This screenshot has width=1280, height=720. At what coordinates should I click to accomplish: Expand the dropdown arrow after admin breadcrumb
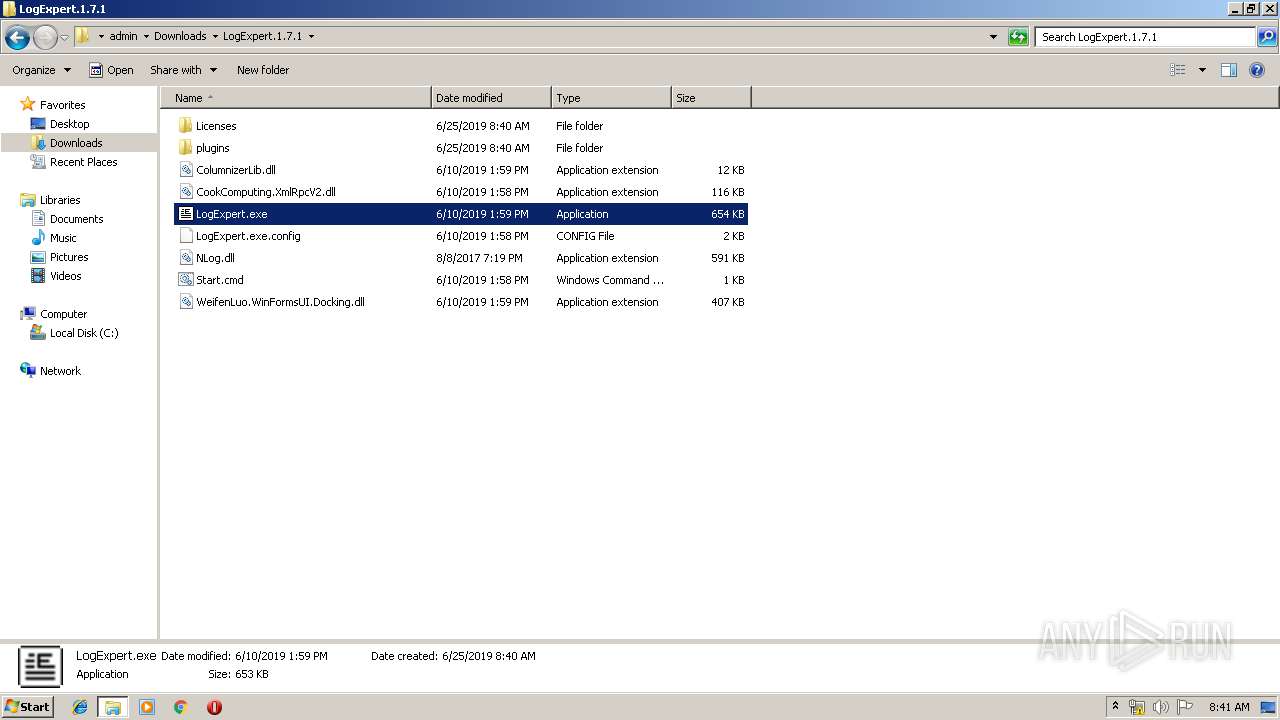pyautogui.click(x=146, y=36)
